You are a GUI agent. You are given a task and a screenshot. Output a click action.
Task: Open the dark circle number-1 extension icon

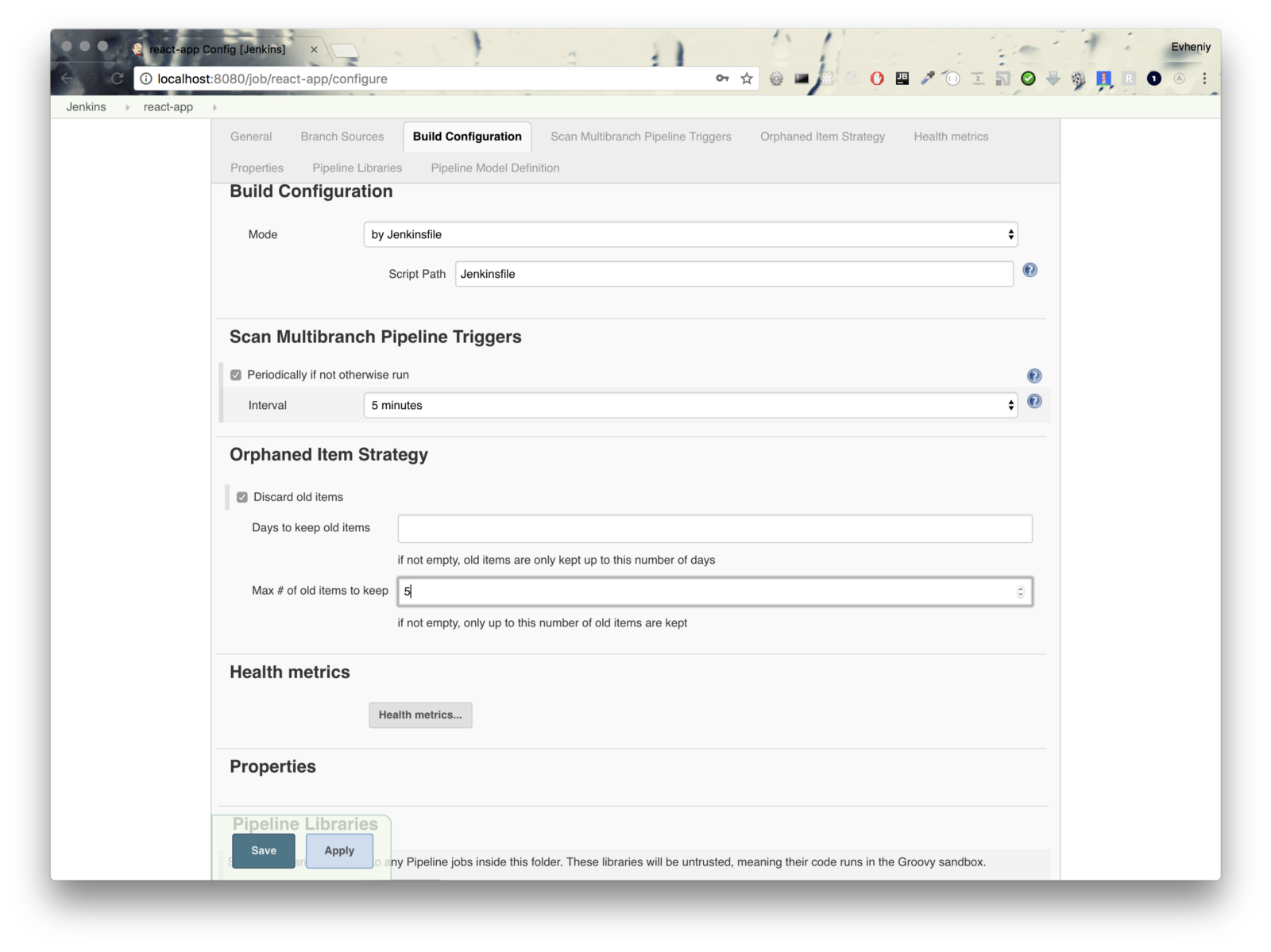1154,79
